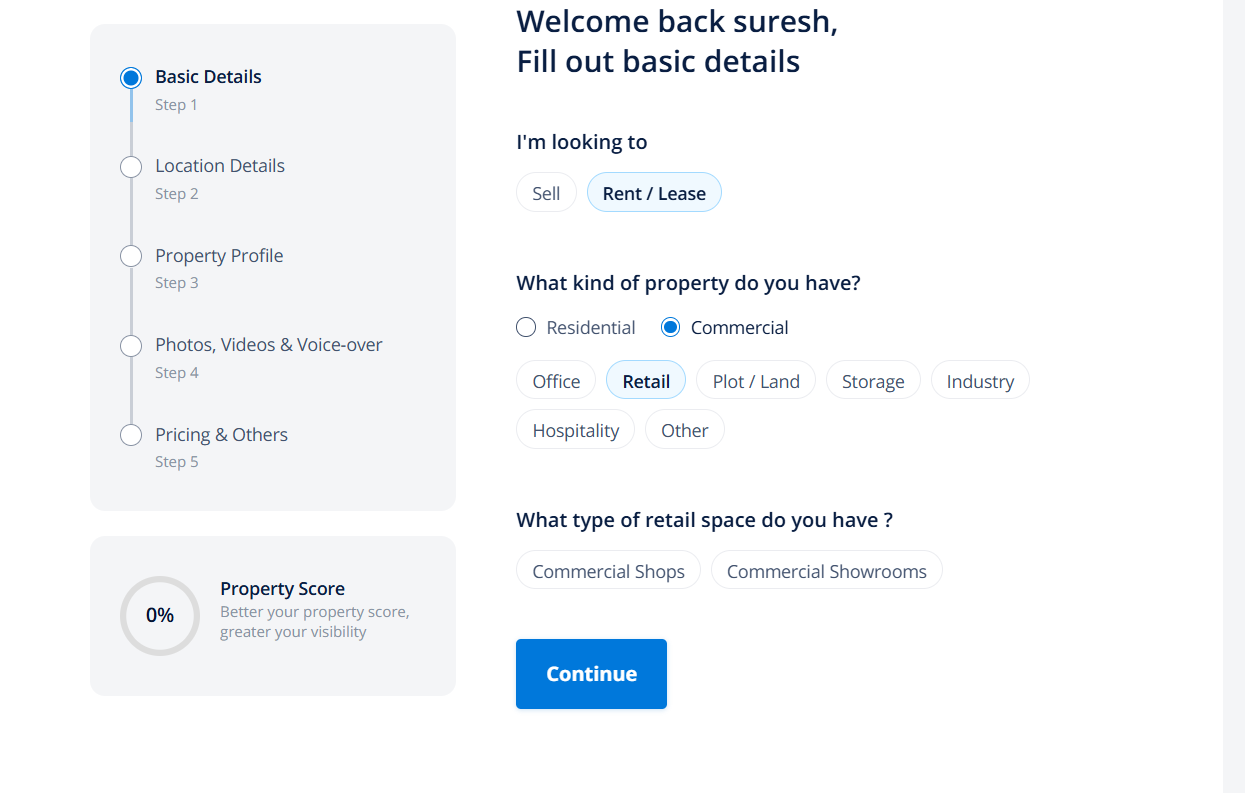Image resolution: width=1245 pixels, height=793 pixels.
Task: Select the Sell option chip
Action: coord(546,193)
